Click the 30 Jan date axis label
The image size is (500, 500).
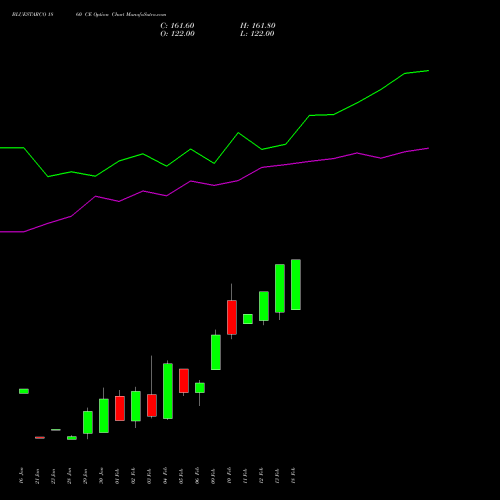pos(102,476)
